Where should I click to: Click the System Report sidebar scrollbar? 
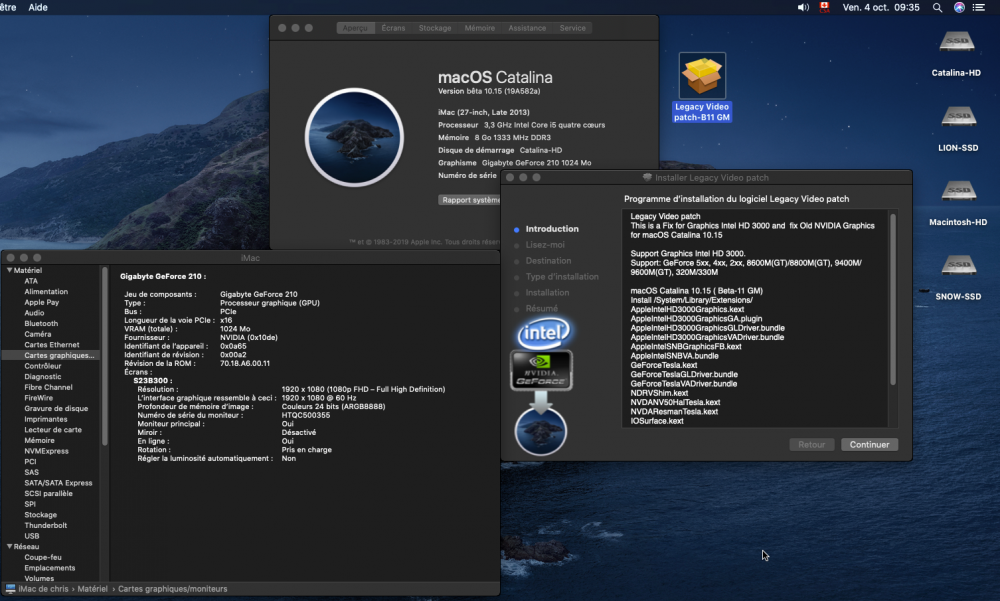pos(104,357)
